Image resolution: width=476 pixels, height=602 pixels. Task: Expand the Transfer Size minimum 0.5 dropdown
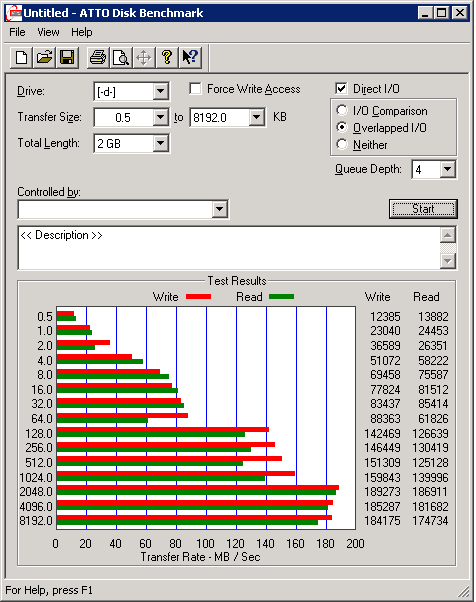[160, 117]
